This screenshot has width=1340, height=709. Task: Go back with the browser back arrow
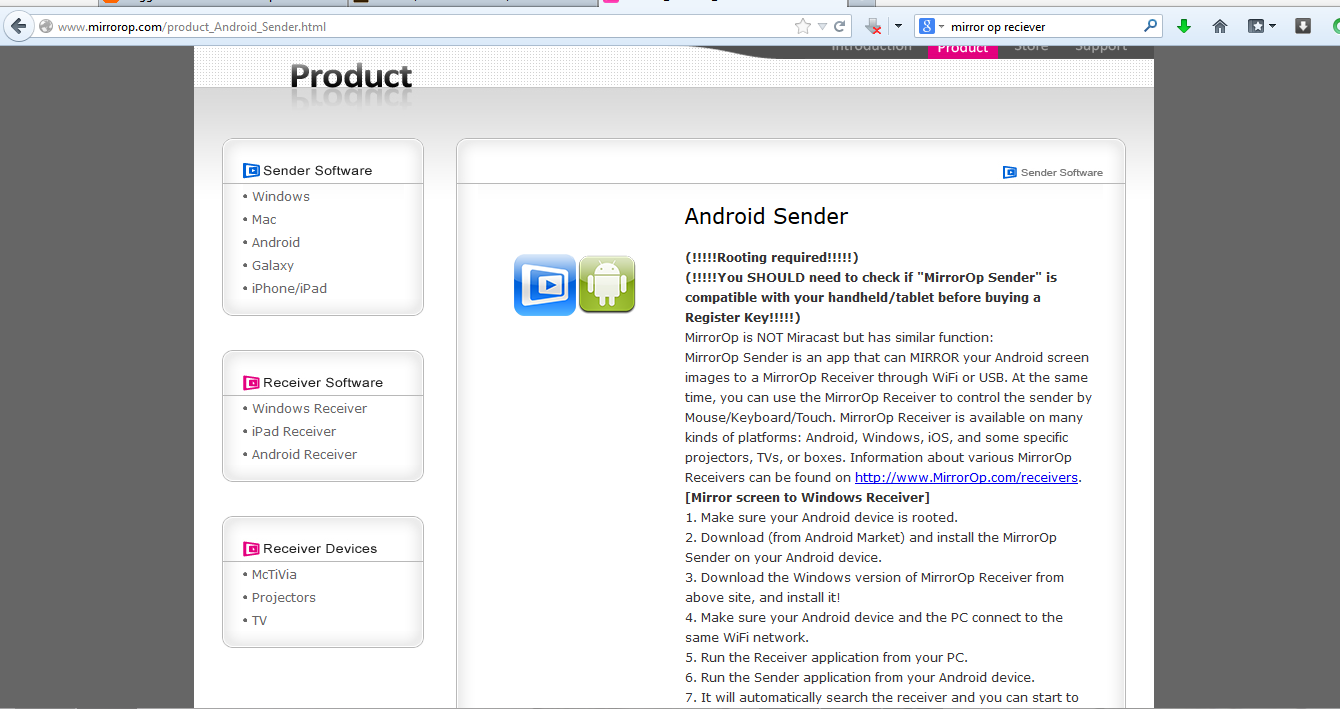(17, 27)
